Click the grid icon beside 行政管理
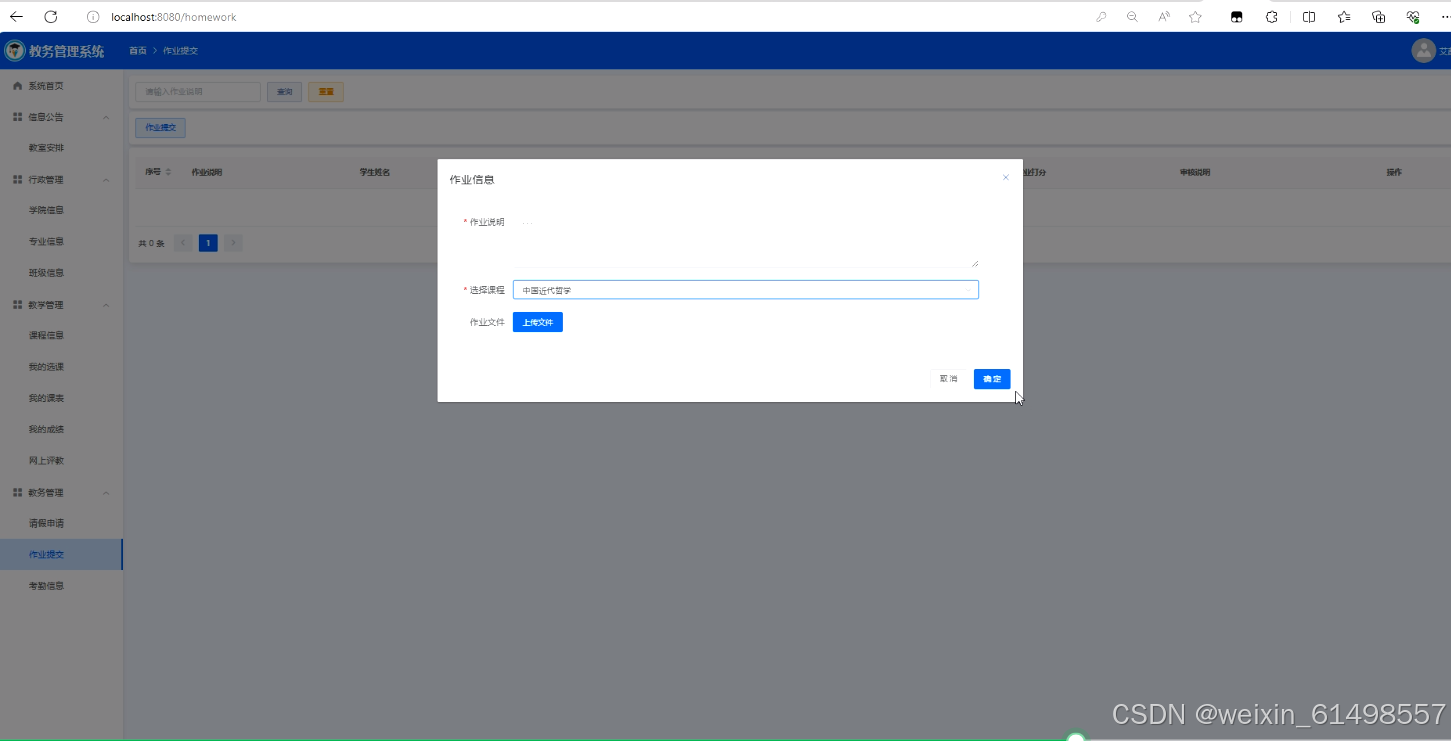 [x=16, y=178]
